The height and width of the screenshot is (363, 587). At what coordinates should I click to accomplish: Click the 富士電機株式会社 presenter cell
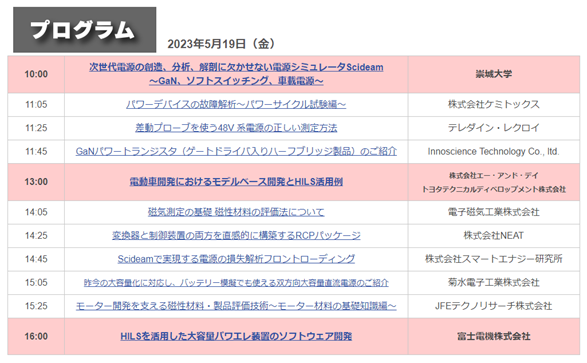coord(494,336)
